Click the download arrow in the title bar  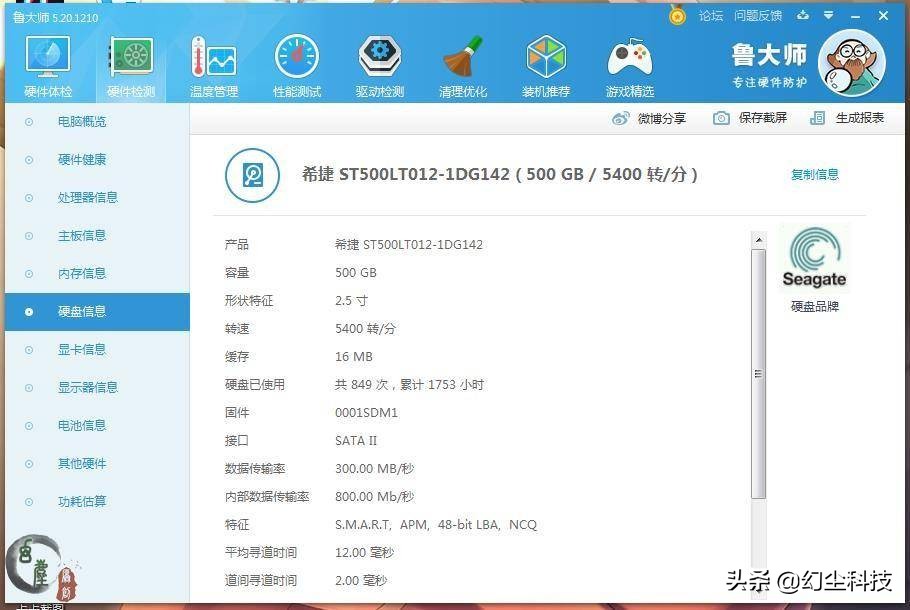(x=801, y=16)
